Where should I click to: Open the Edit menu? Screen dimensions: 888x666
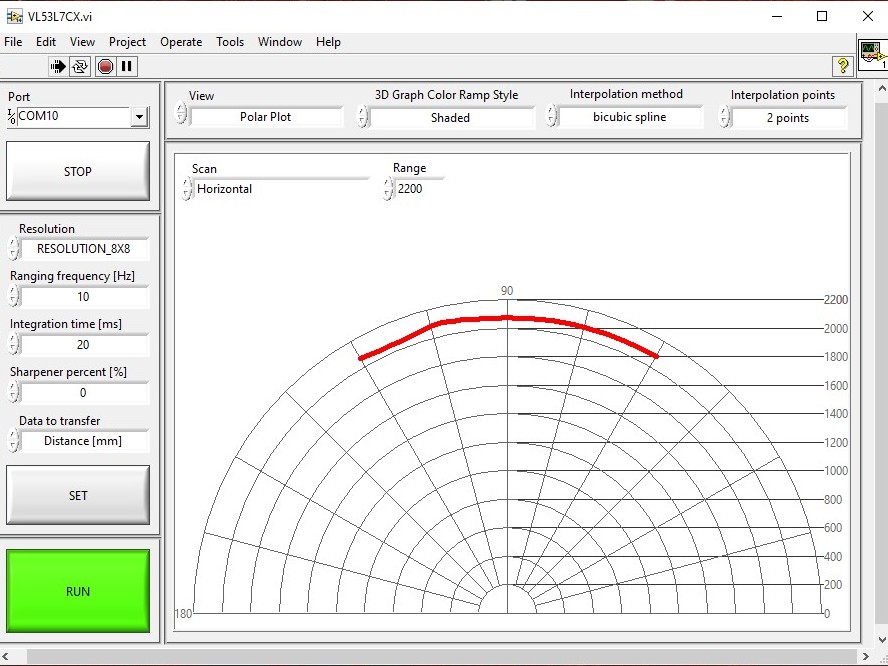pyautogui.click(x=46, y=42)
